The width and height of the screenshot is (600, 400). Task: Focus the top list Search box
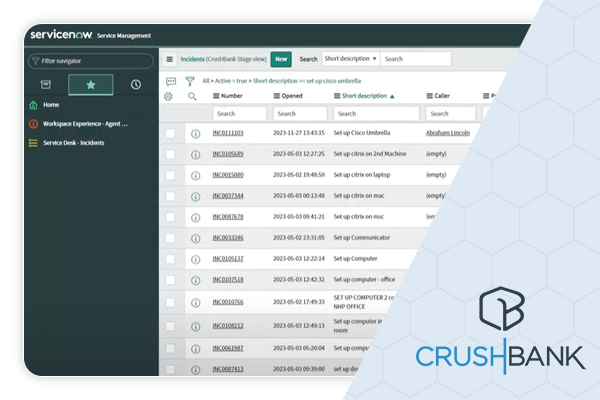(x=416, y=59)
